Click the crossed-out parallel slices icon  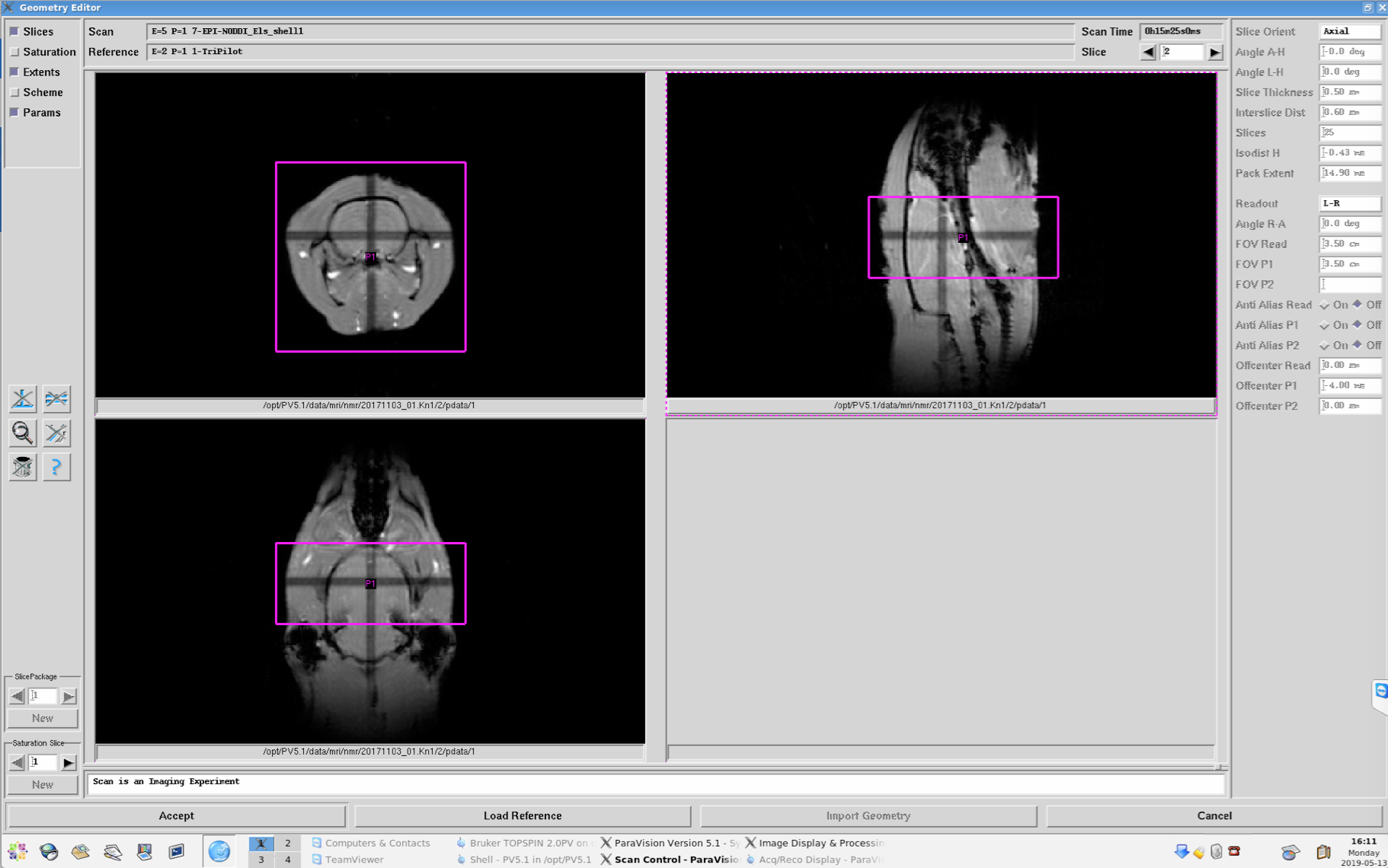point(56,398)
